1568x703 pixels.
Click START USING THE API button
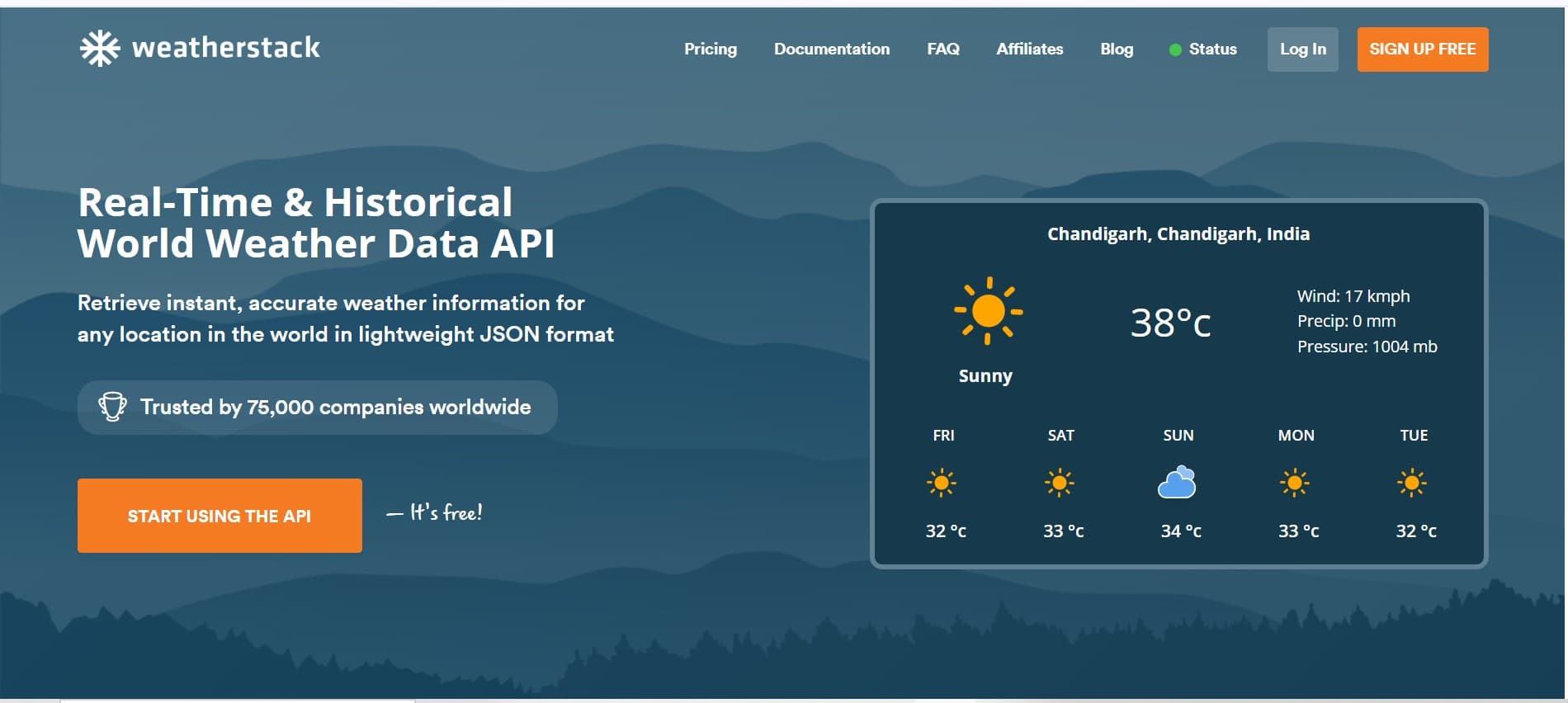coord(220,516)
